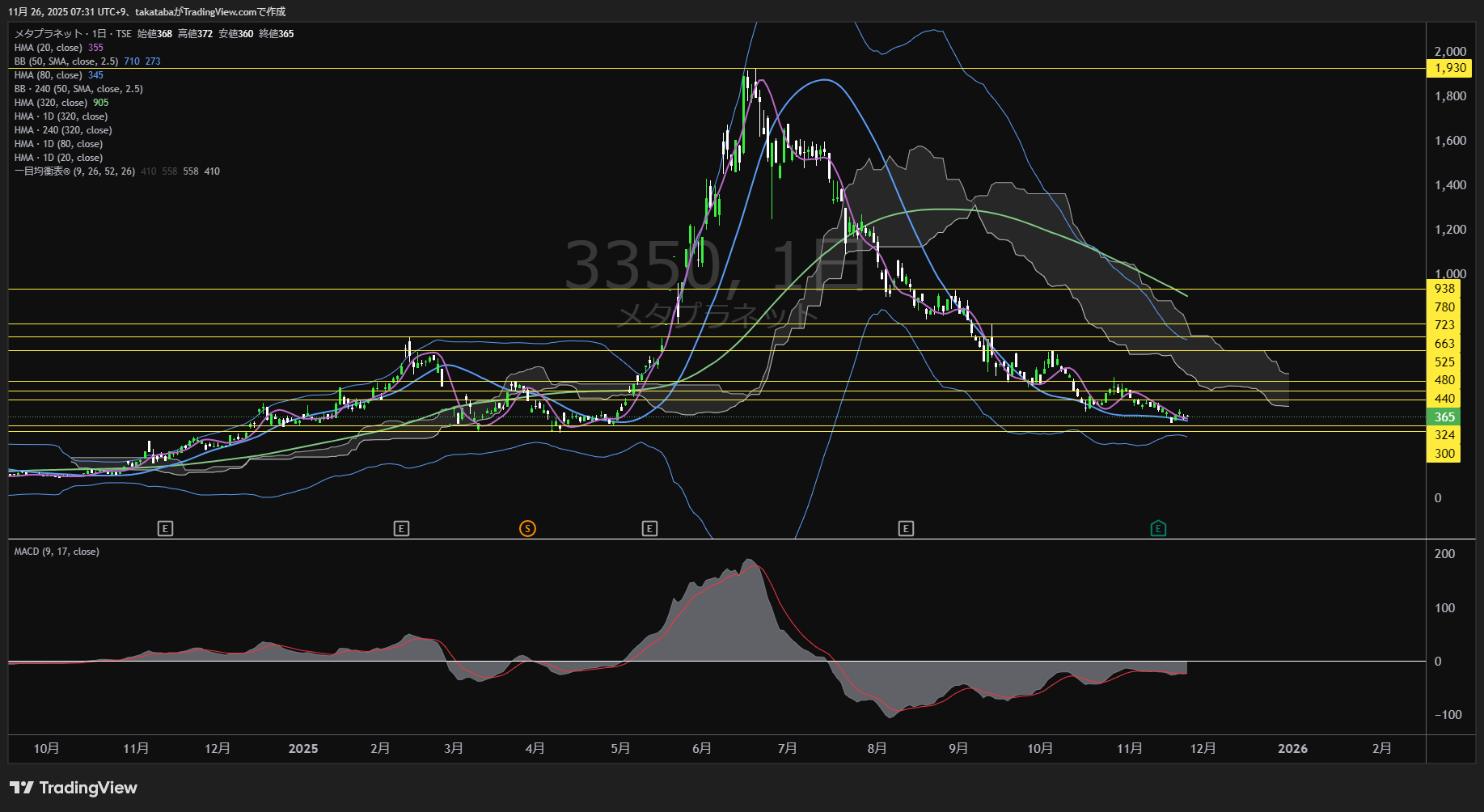Click the green E earnings marker
Viewport: 1484px width, 812px height.
1158,529
